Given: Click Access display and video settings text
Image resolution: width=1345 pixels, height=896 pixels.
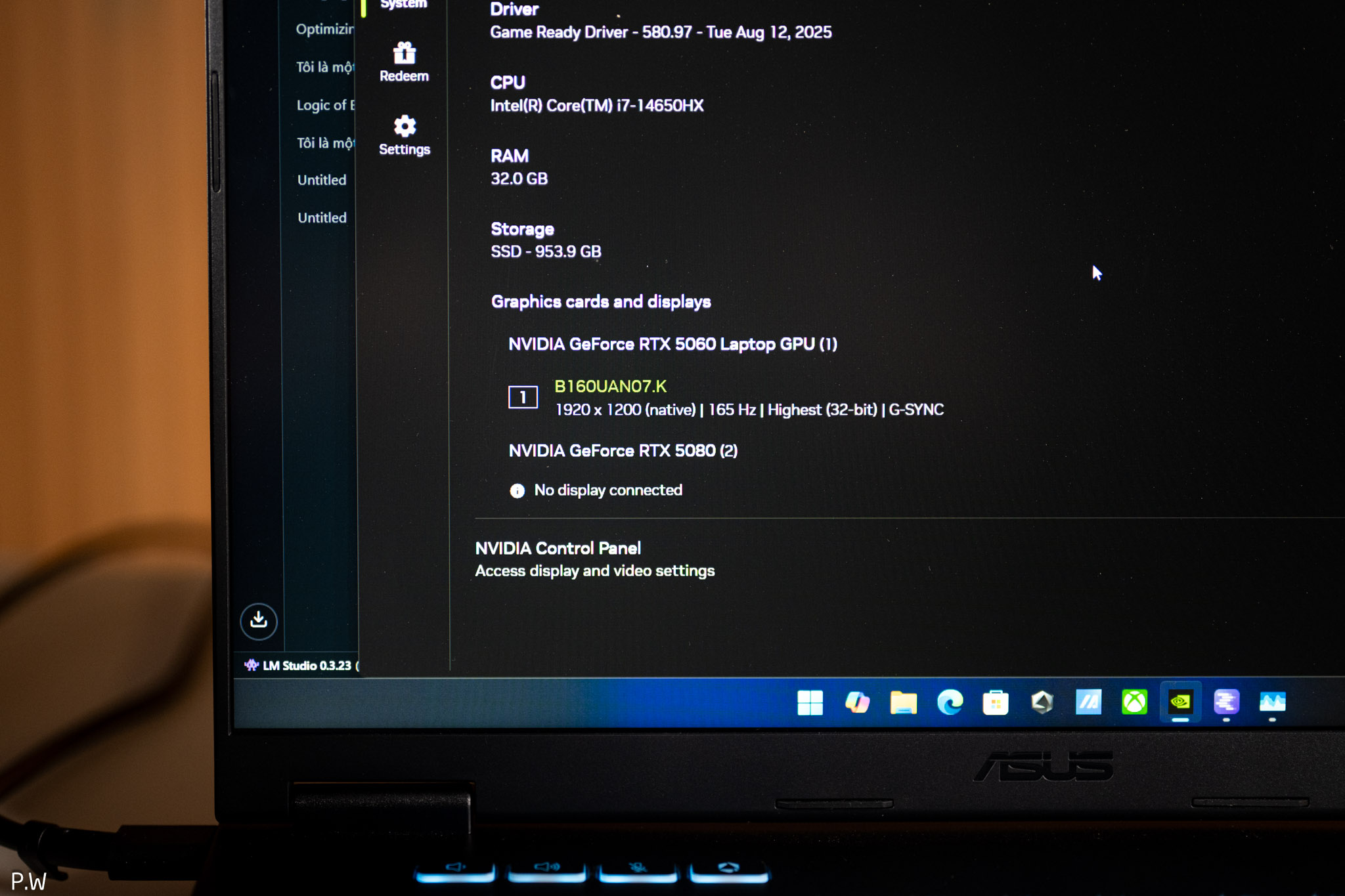Looking at the screenshot, I should [x=594, y=571].
